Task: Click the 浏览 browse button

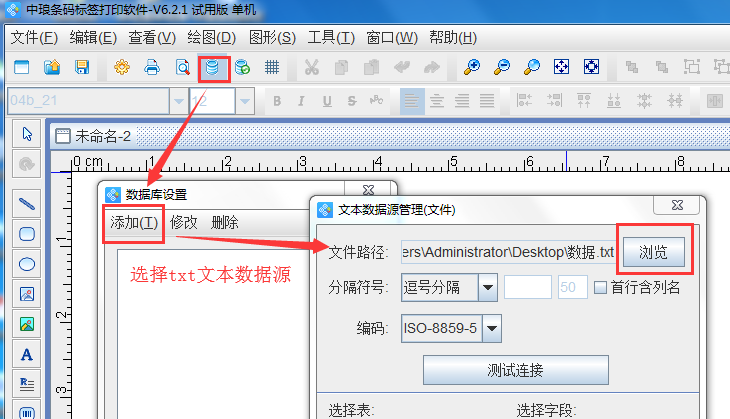Action: point(654,252)
